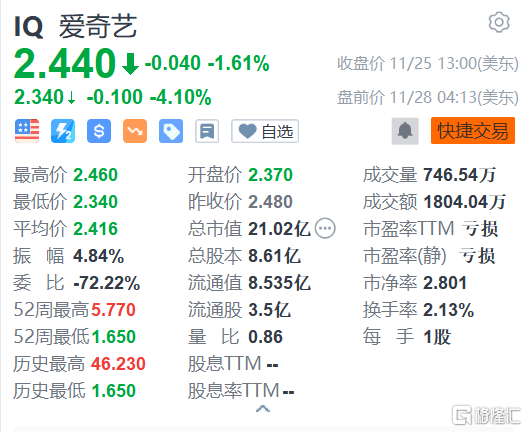Viewport: 527px width, 432px height.
Task: Click the blue lightning bolt icon
Action: click(63, 131)
